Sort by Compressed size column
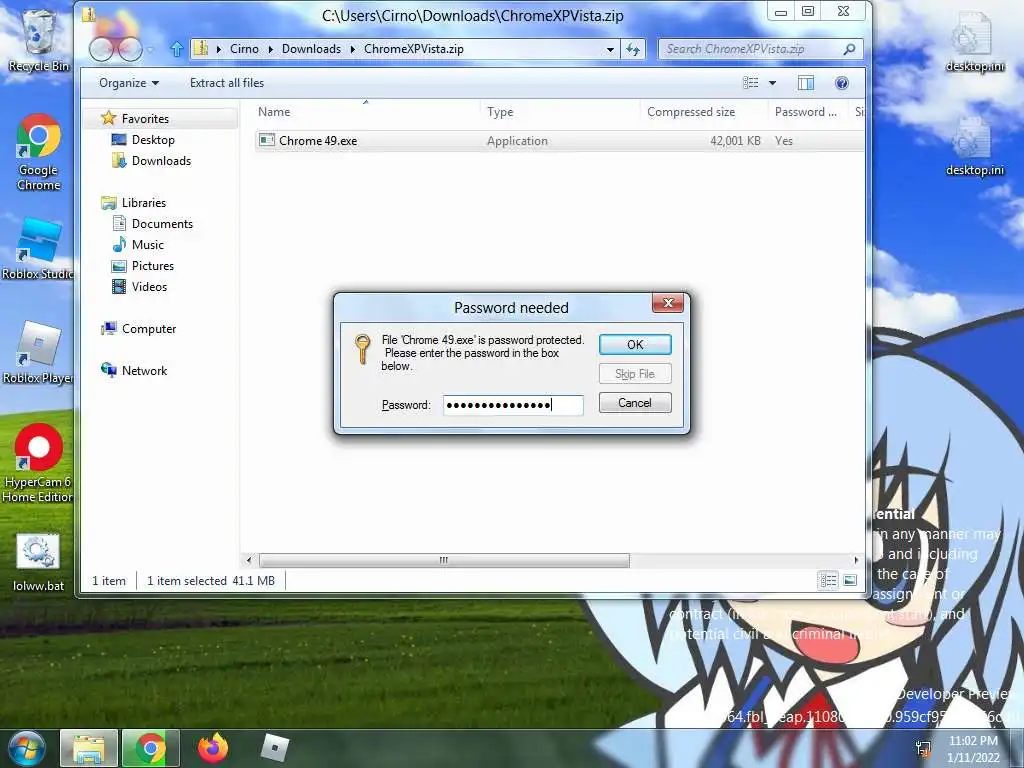The height and width of the screenshot is (768, 1024). coord(704,112)
